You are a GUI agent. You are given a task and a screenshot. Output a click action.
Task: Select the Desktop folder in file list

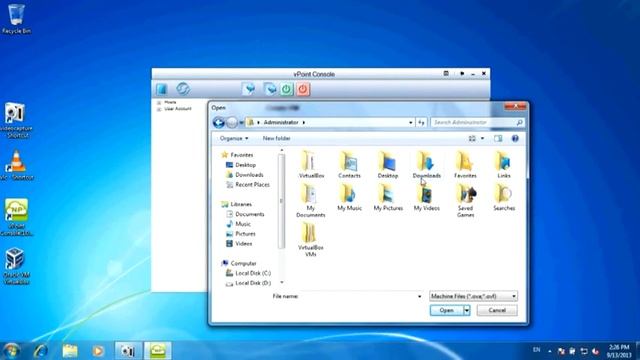388,165
